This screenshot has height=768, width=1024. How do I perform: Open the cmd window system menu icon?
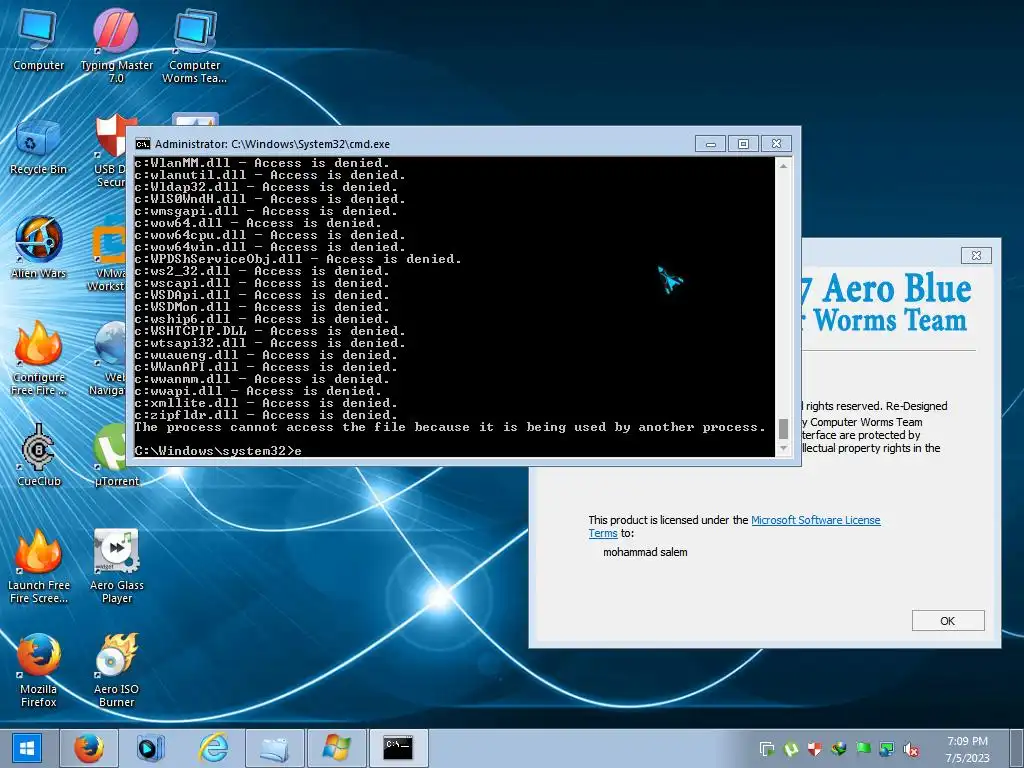(142, 144)
